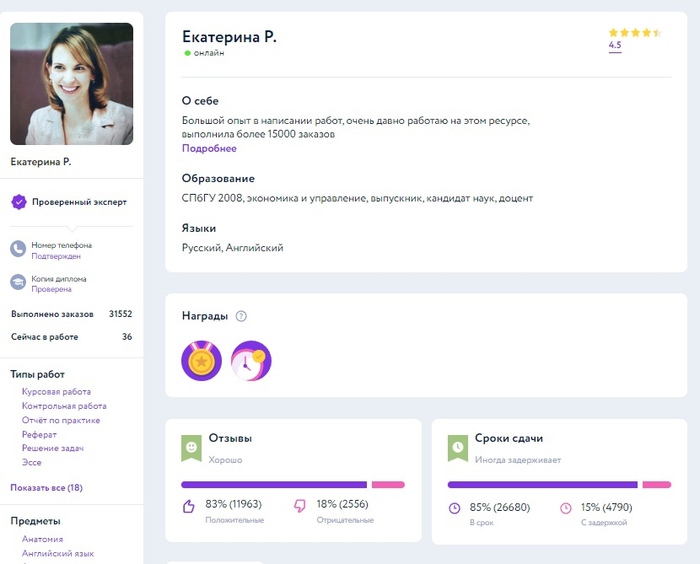The image size is (700, 564).
Task: Click the in-progress orders count 36
Action: (127, 337)
